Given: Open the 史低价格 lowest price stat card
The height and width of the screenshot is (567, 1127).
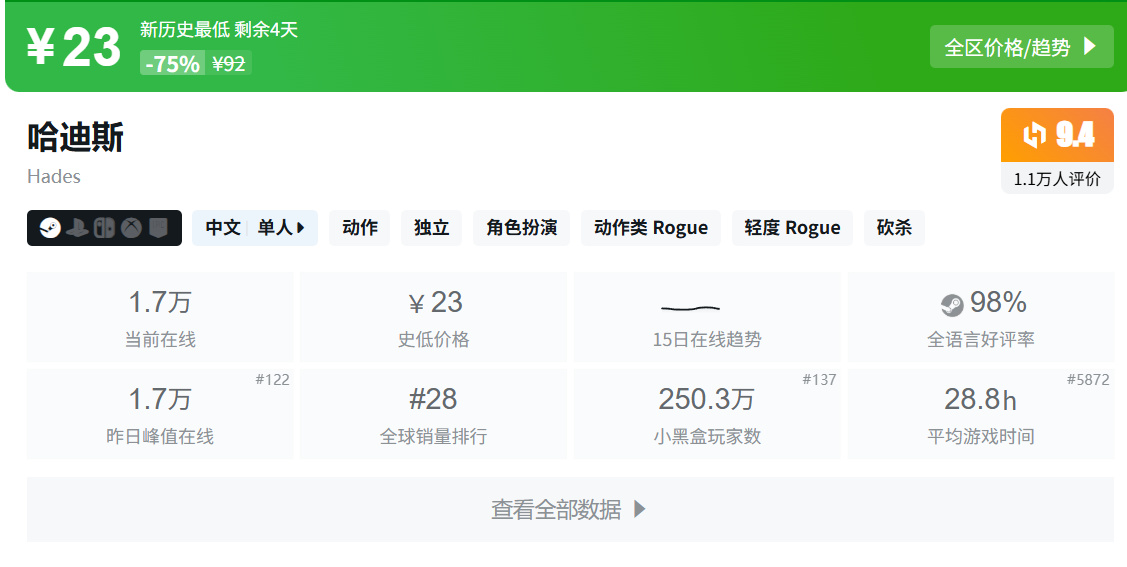Looking at the screenshot, I should [433, 317].
